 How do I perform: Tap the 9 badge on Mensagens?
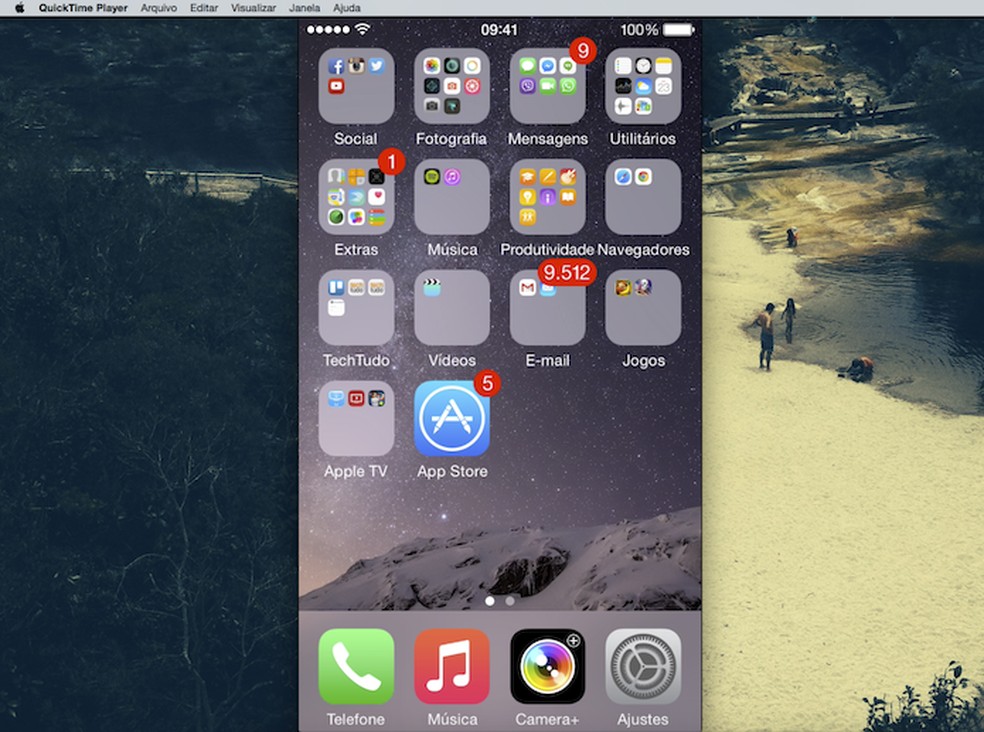pyautogui.click(x=583, y=50)
